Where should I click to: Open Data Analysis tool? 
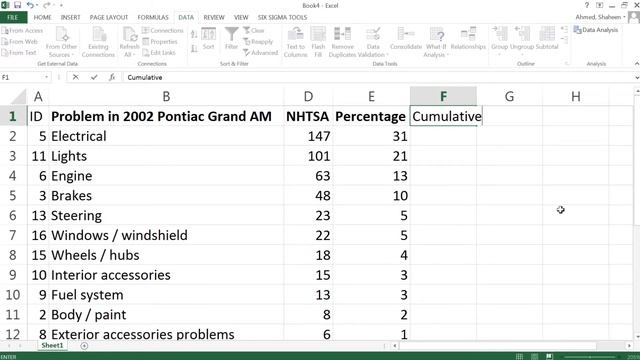click(596, 30)
